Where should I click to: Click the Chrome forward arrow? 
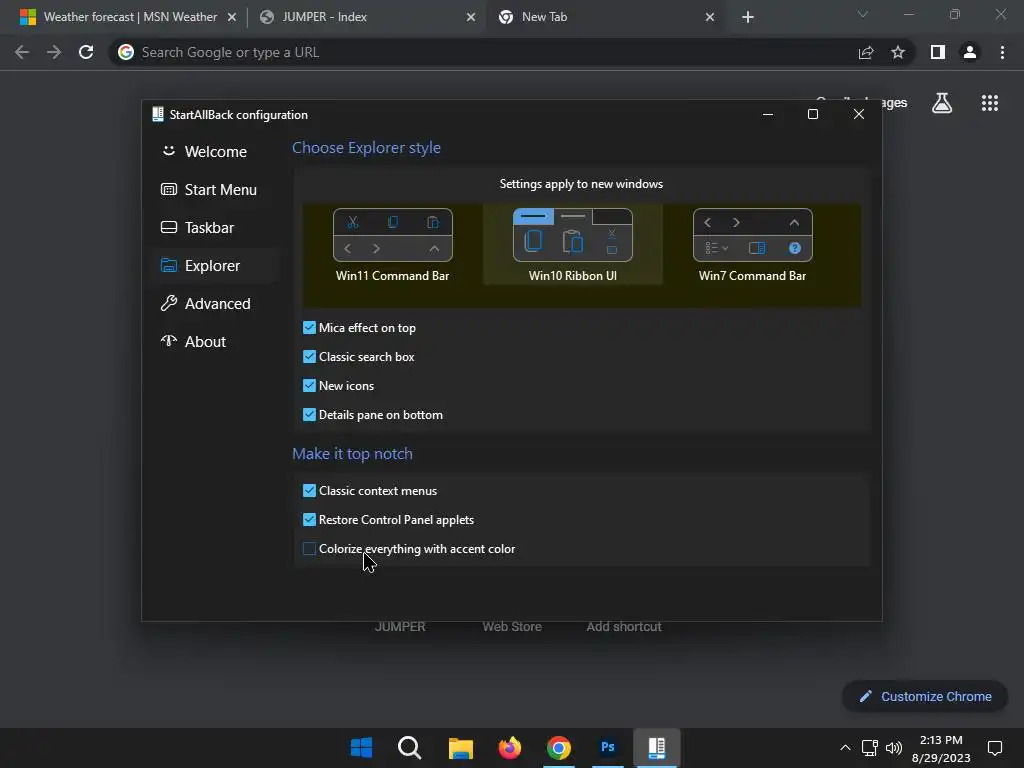(54, 52)
